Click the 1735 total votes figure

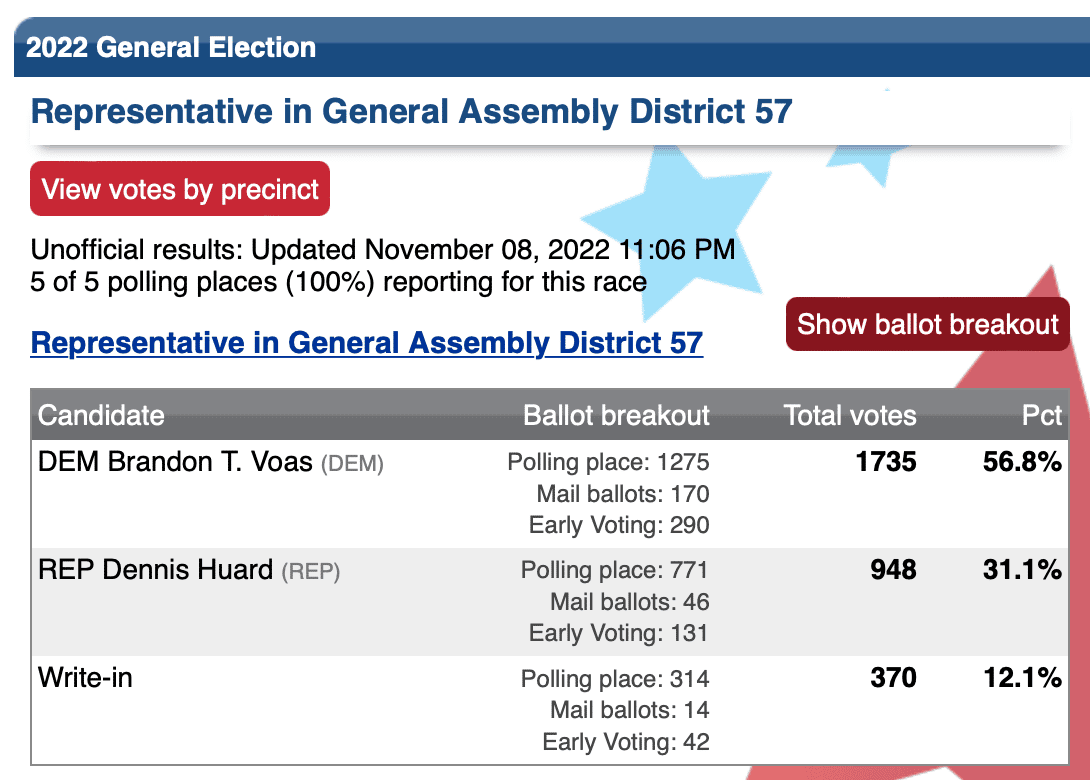tap(886, 462)
